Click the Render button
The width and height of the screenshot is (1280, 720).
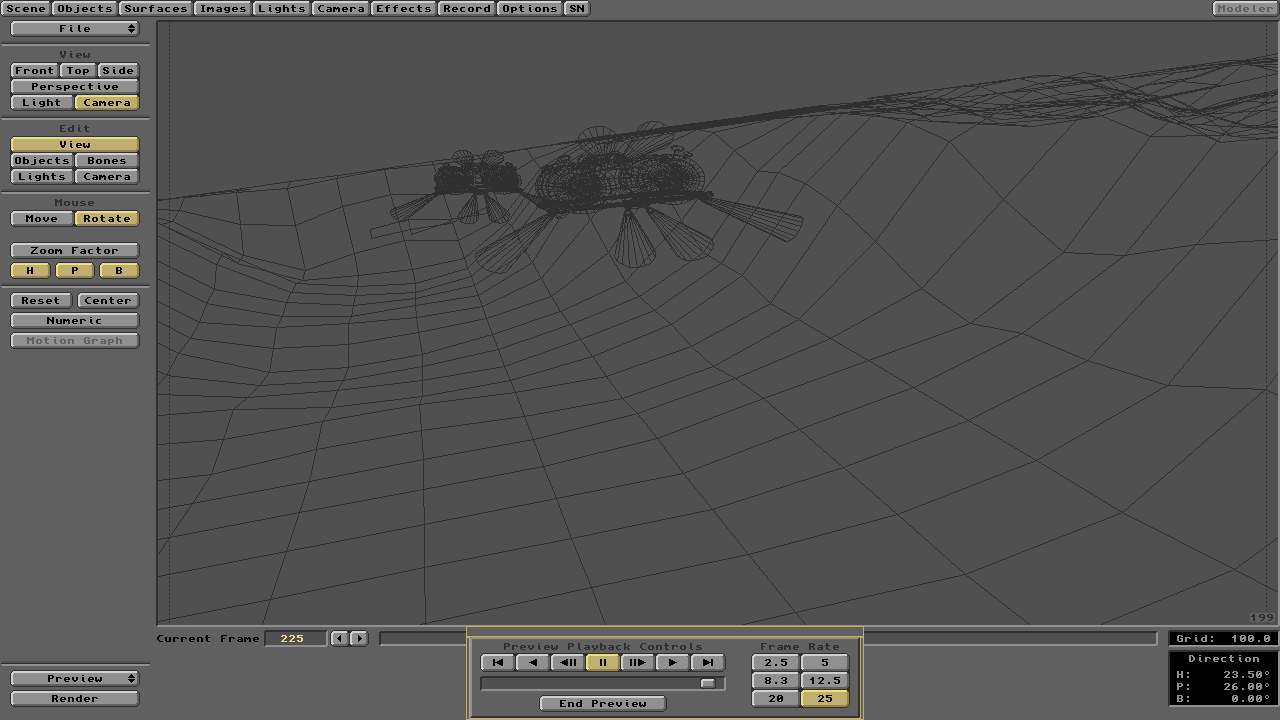tap(75, 698)
